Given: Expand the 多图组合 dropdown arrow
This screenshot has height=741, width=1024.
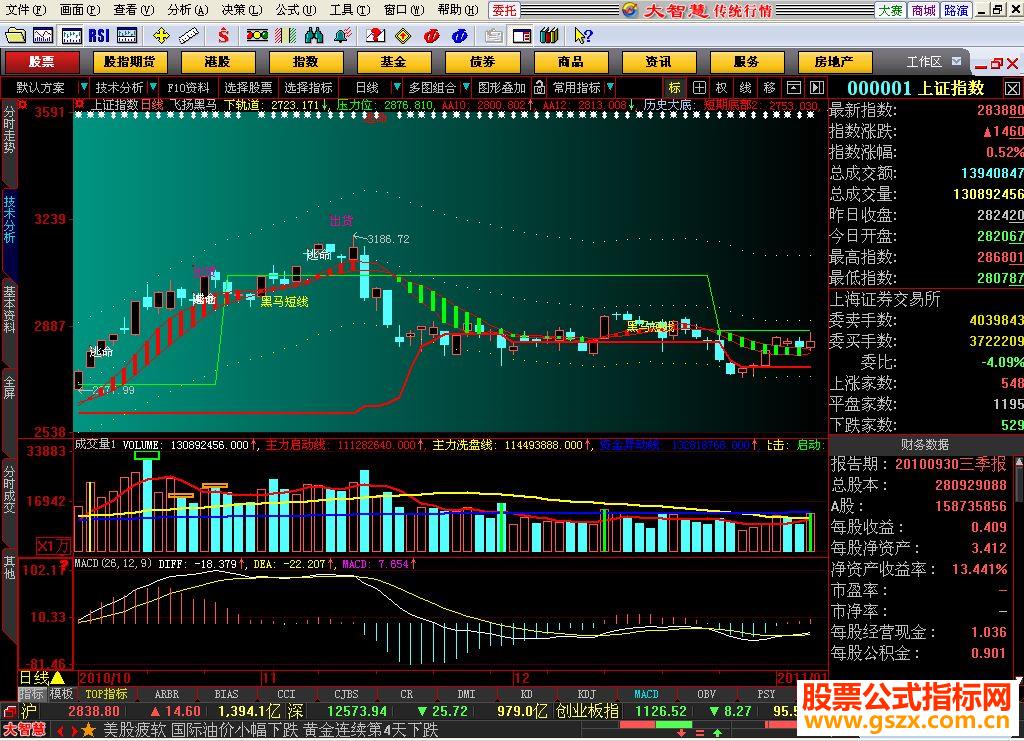Looking at the screenshot, I should [466, 87].
